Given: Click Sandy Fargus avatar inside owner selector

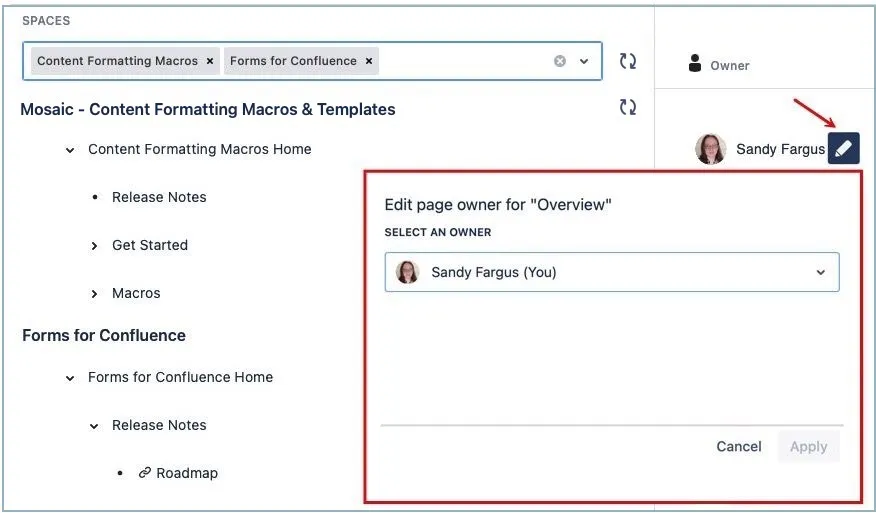Looking at the screenshot, I should (x=407, y=272).
